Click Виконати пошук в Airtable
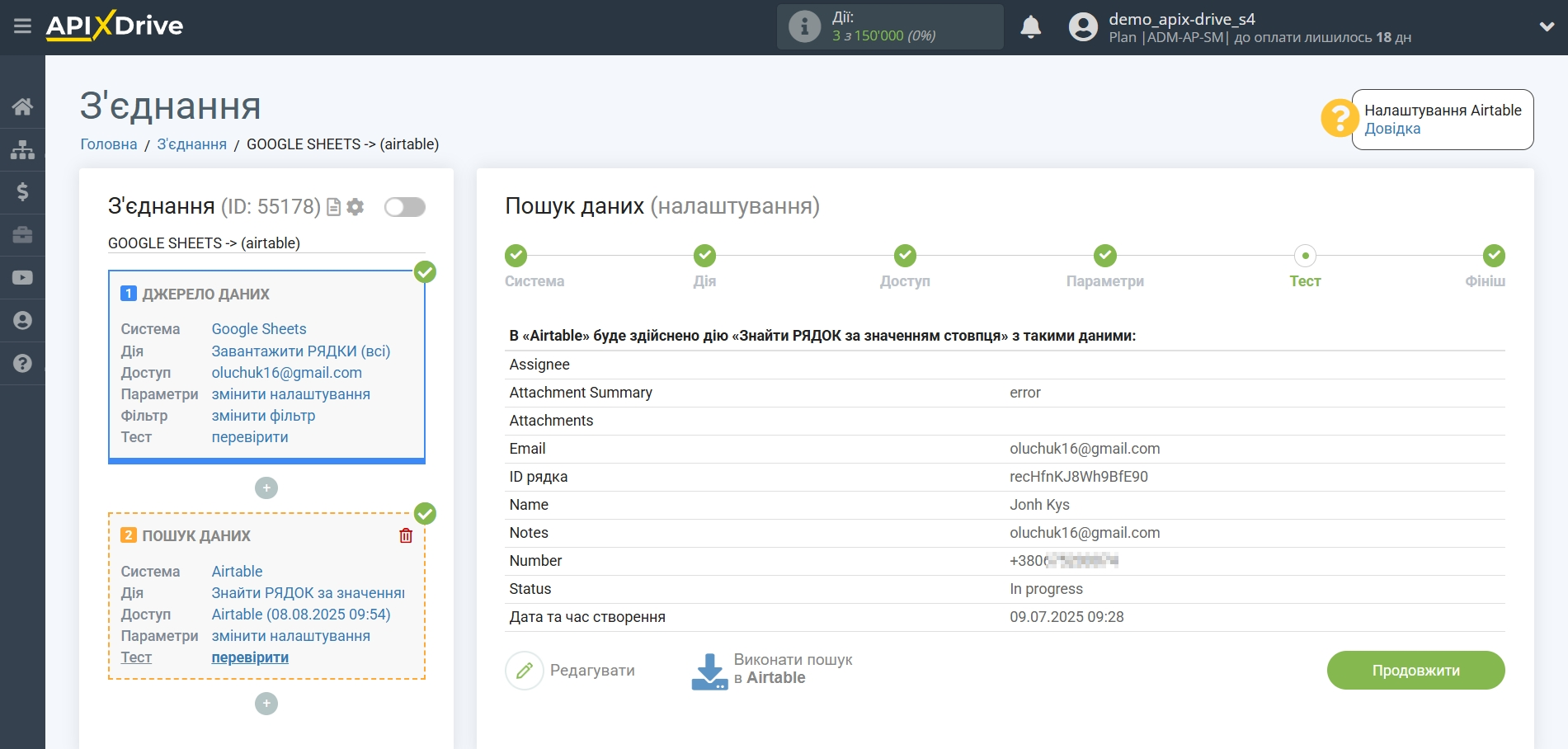Image resolution: width=1568 pixels, height=749 pixels. 772,670
